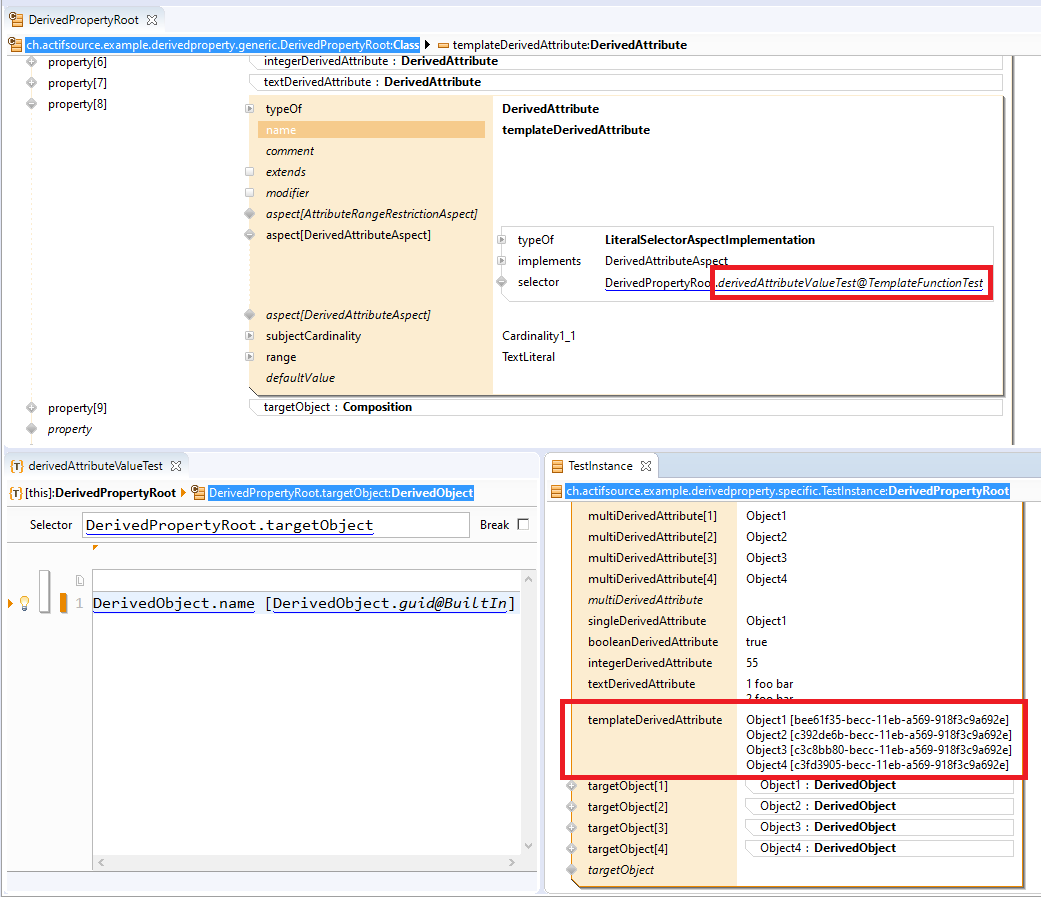
Task: Click the class icon in the DerivedPropertyRoot breadcrumb
Action: point(15,44)
